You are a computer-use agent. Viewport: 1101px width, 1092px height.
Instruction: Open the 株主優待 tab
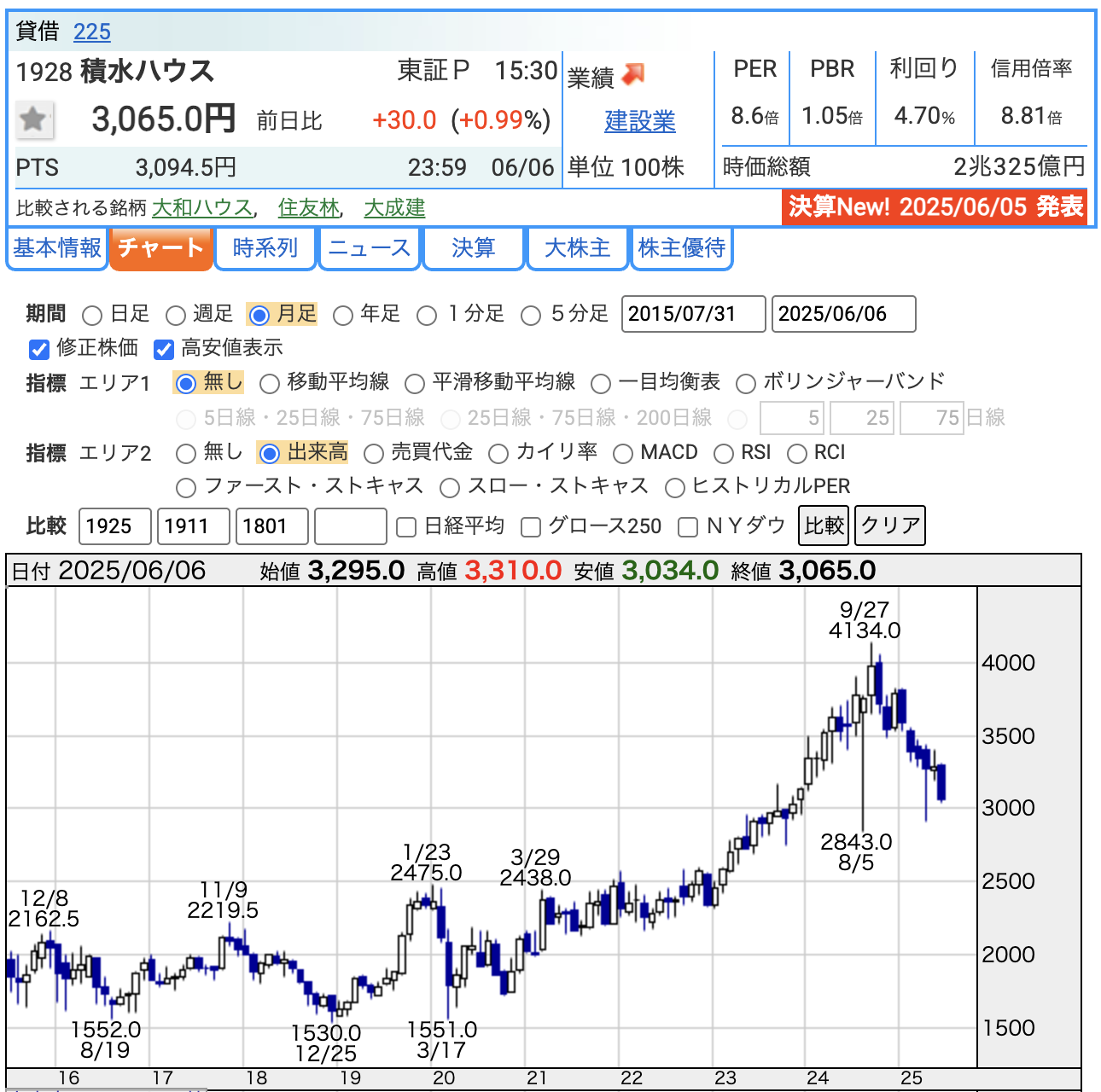coord(682,248)
